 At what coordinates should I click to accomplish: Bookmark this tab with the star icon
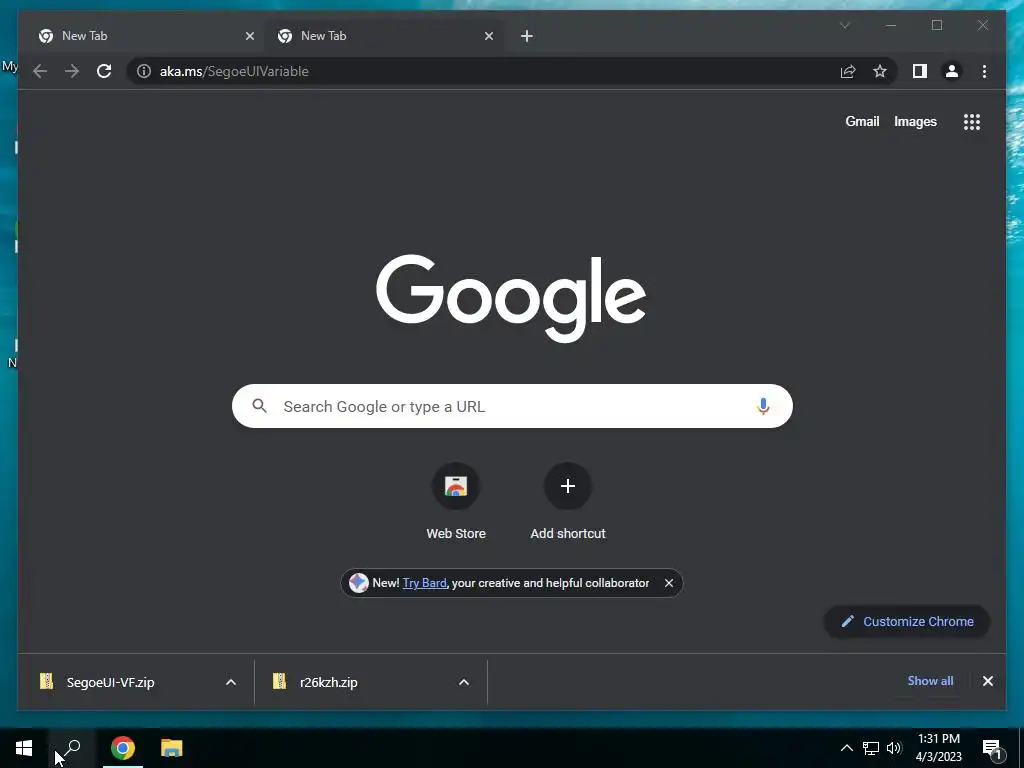(880, 71)
